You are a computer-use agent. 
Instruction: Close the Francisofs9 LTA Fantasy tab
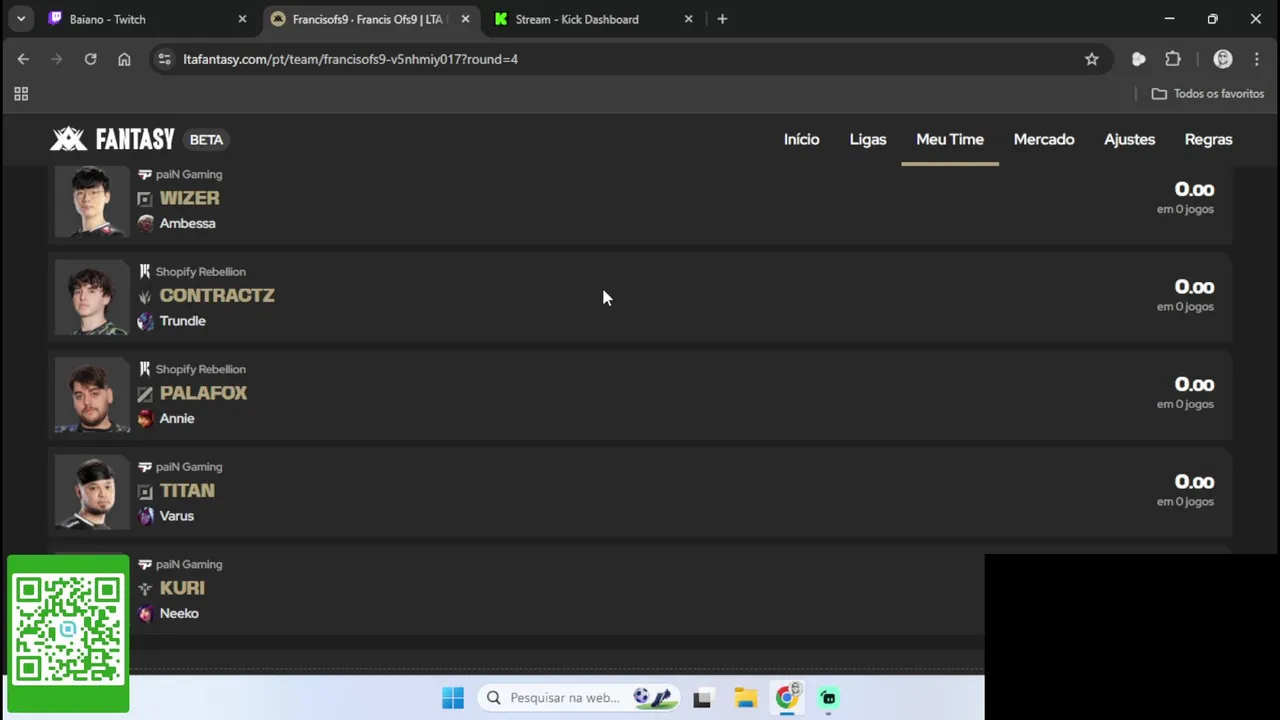(x=465, y=19)
